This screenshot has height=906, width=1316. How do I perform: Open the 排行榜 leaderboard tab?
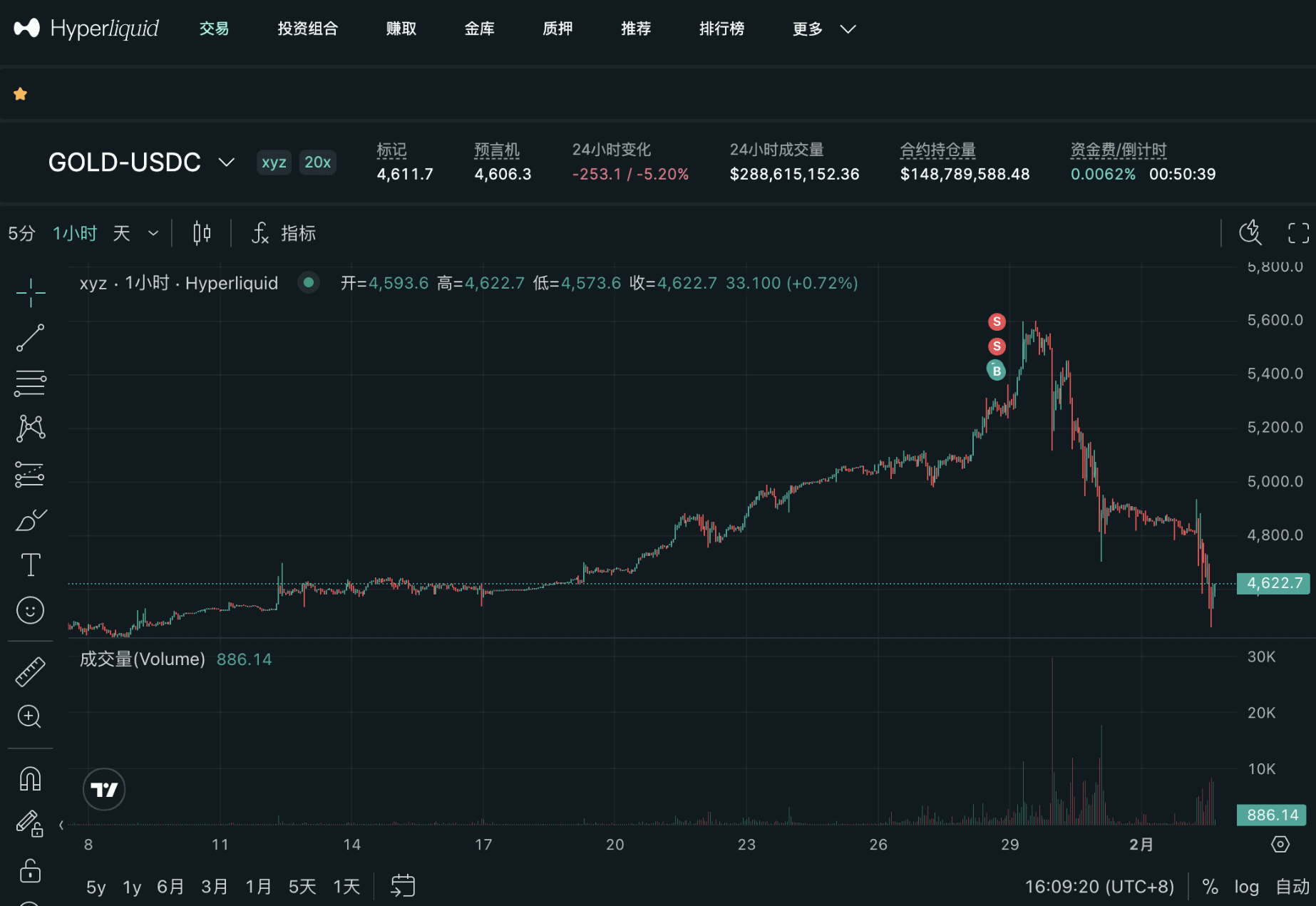721,29
